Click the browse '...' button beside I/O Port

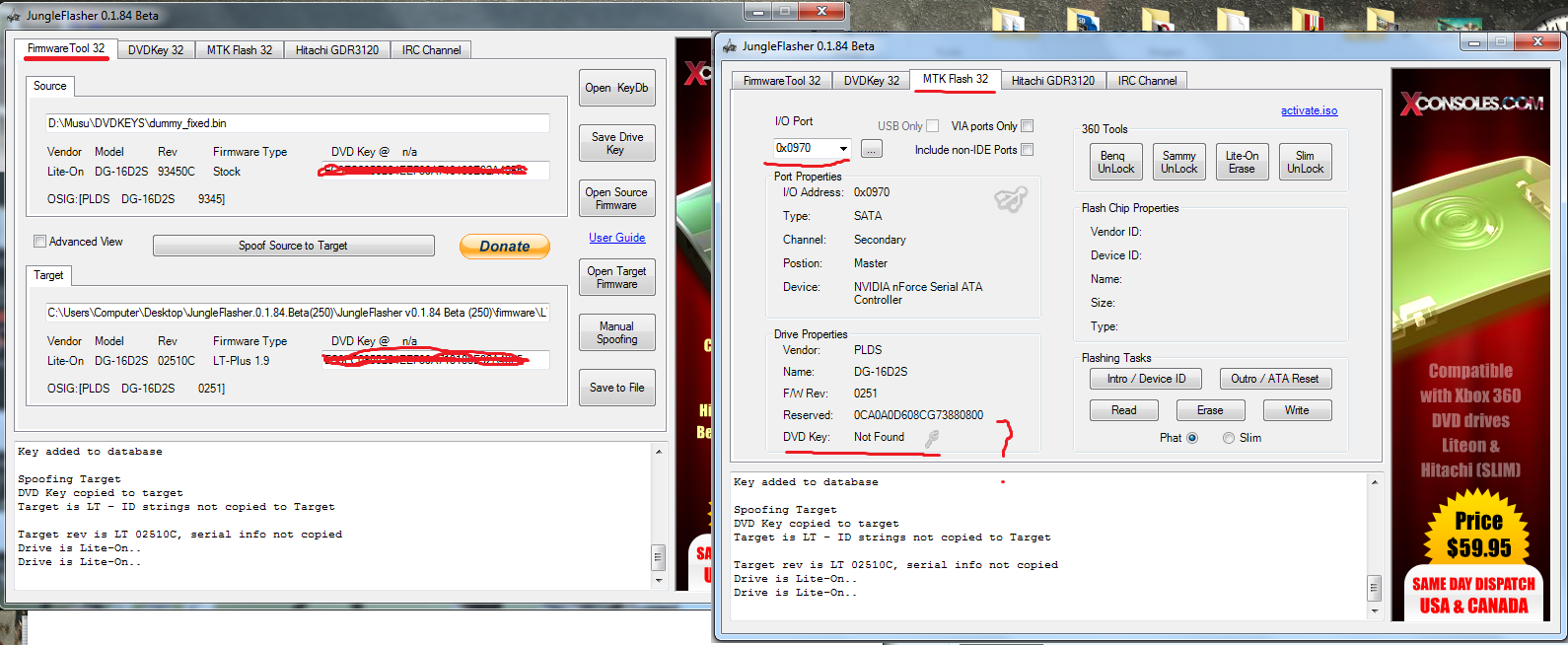click(x=872, y=149)
